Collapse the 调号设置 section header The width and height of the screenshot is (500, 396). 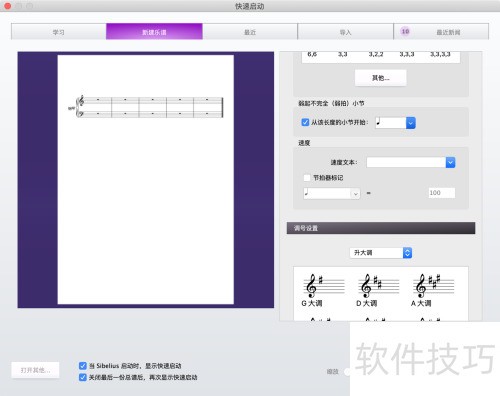(x=381, y=228)
